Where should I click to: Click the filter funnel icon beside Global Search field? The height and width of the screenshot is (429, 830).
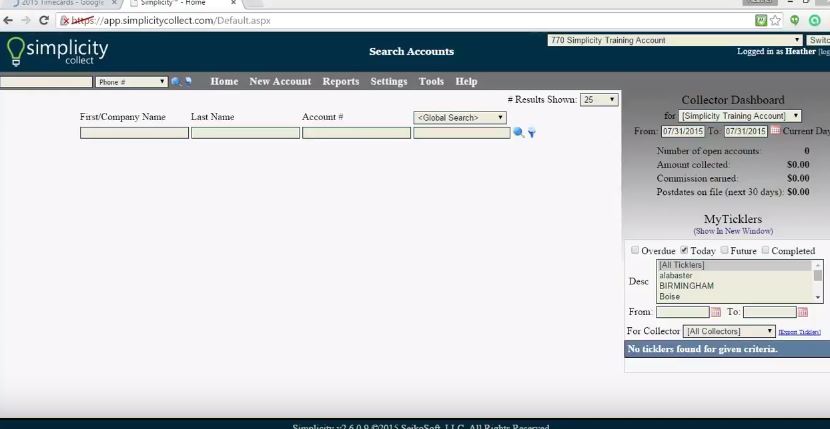[x=531, y=133]
